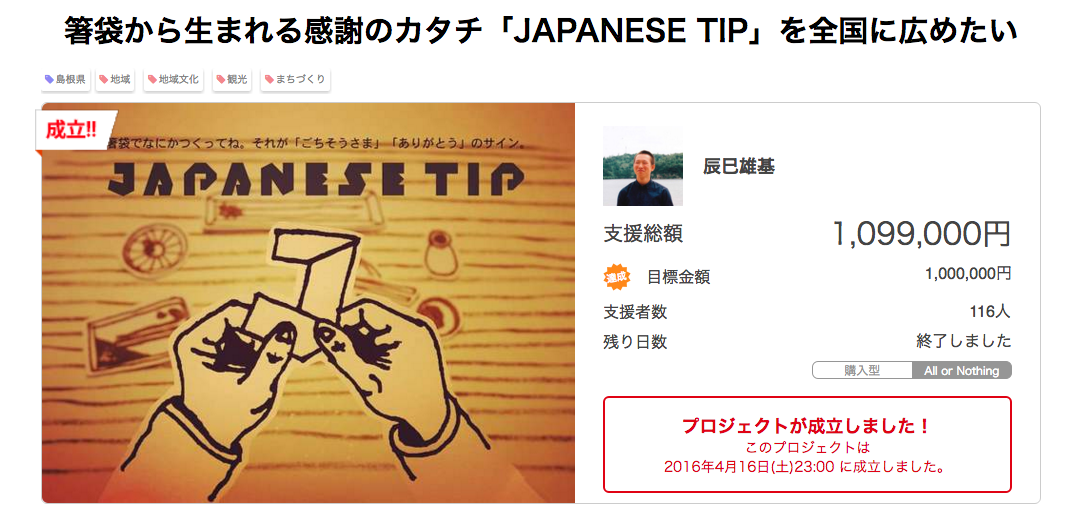1080x524 pixels.
Task: Click the blue tag icon beside 島根県
Action: tap(50, 80)
